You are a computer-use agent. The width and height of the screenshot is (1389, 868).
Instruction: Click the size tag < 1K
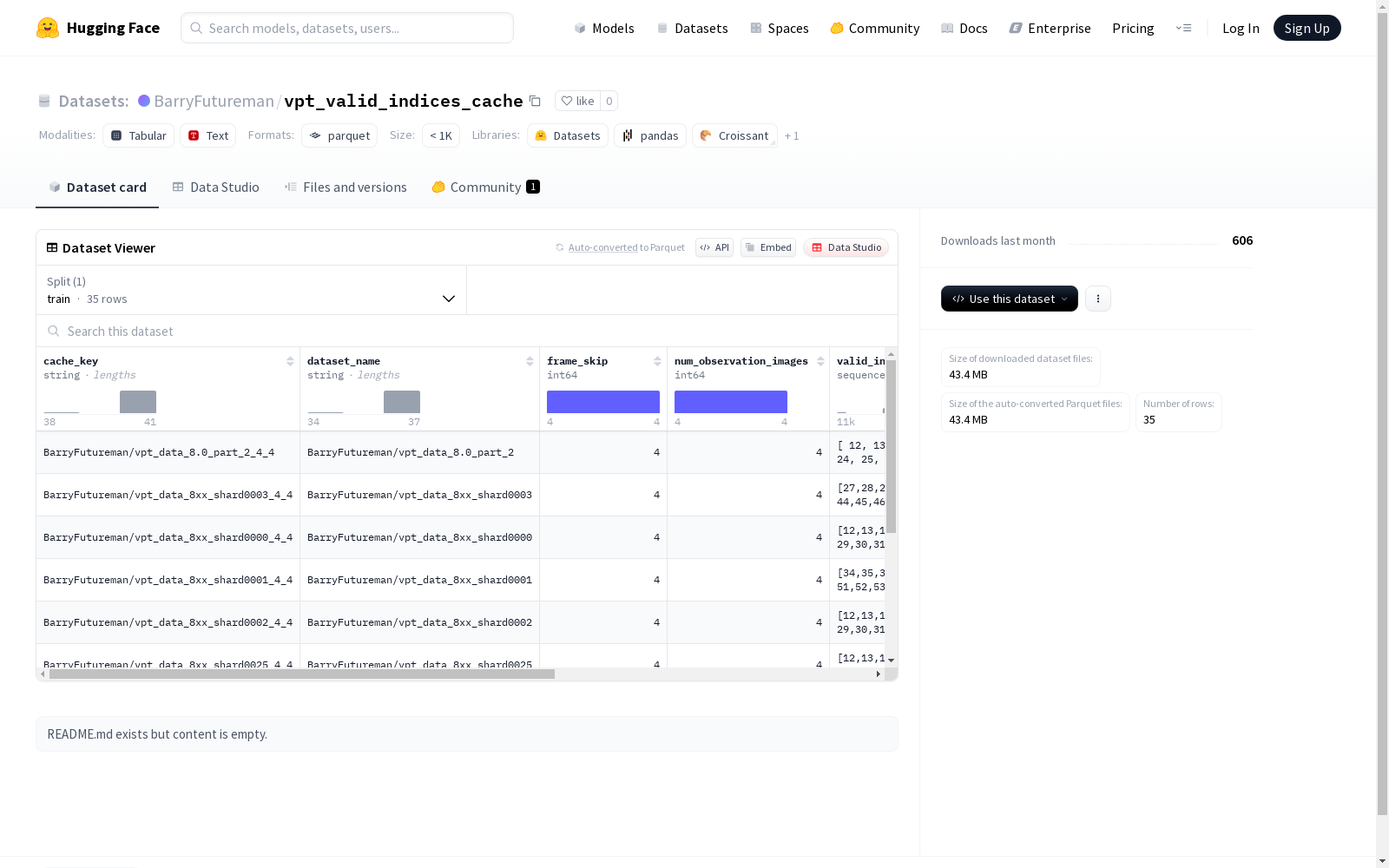coord(441,135)
